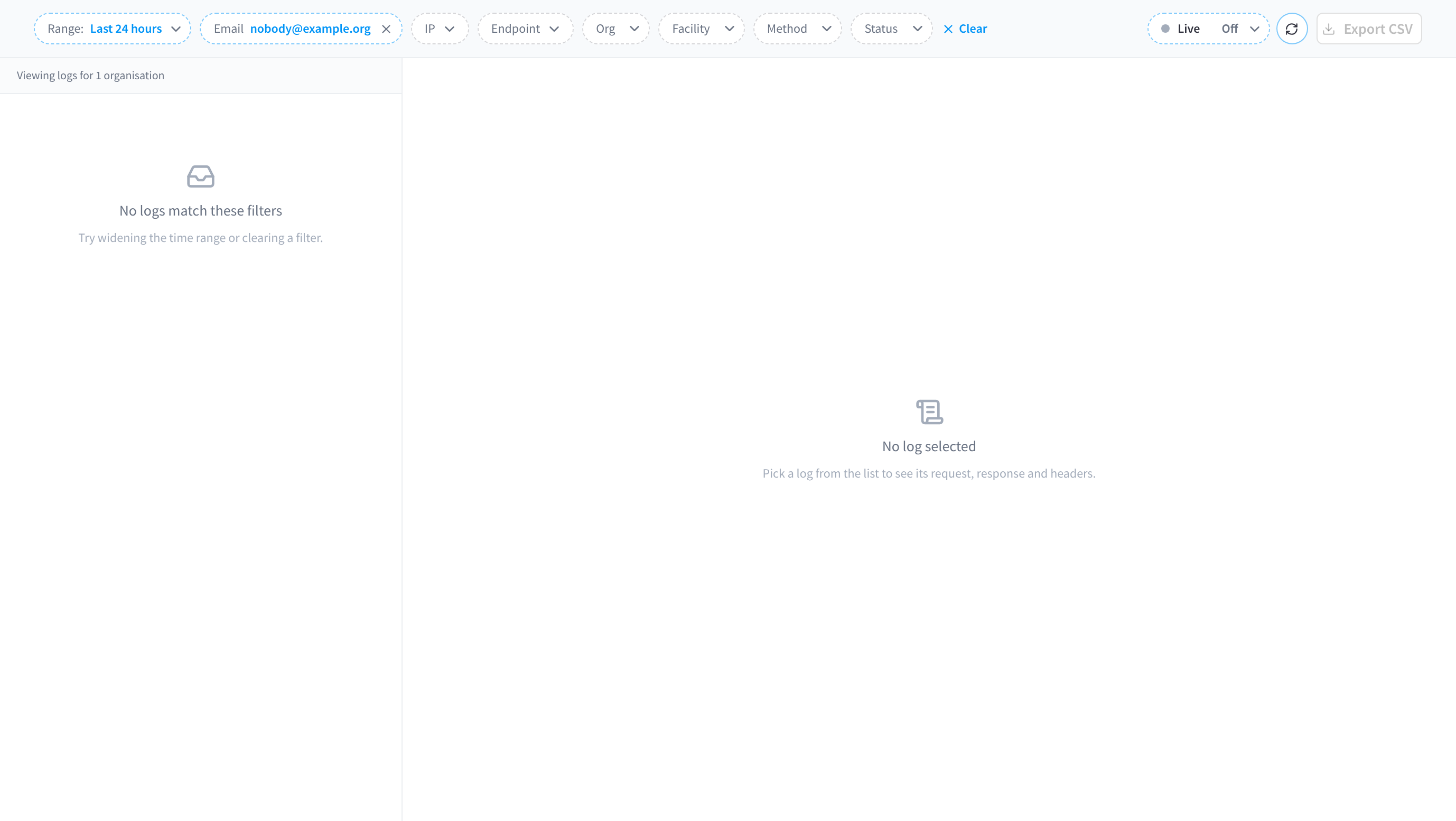
Task: Open the Range Last 24 hours dropdown
Action: tap(112, 29)
